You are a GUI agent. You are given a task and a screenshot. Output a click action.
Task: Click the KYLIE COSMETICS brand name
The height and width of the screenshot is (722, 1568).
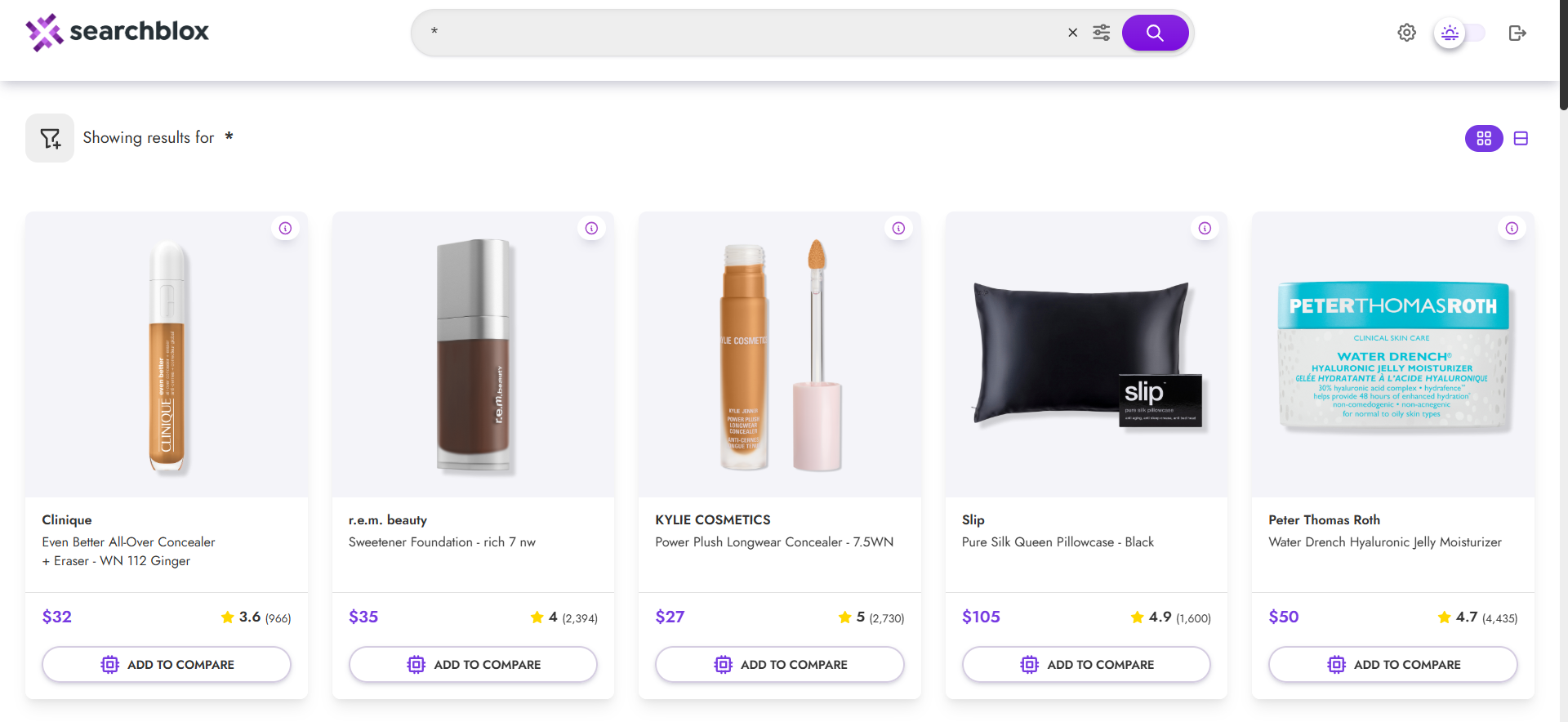[713, 519]
